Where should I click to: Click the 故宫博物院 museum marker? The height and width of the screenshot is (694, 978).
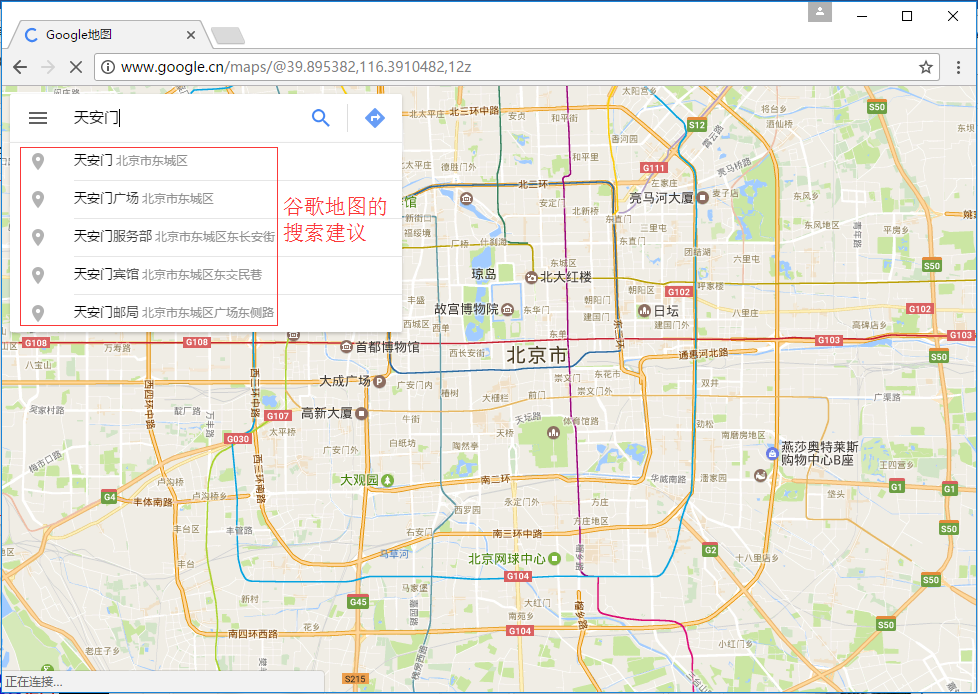508,309
